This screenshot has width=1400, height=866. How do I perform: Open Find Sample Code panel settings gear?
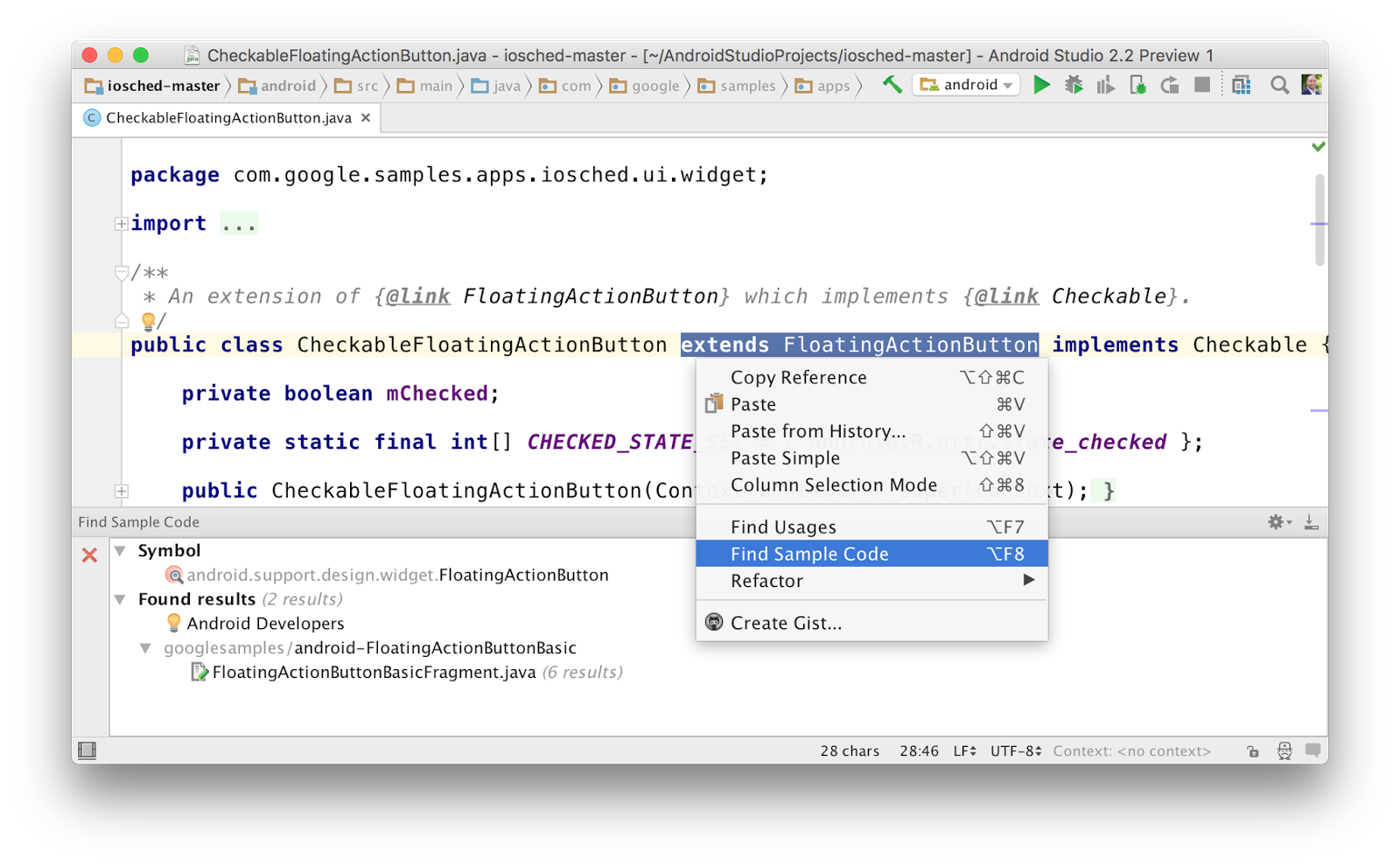tap(1276, 521)
